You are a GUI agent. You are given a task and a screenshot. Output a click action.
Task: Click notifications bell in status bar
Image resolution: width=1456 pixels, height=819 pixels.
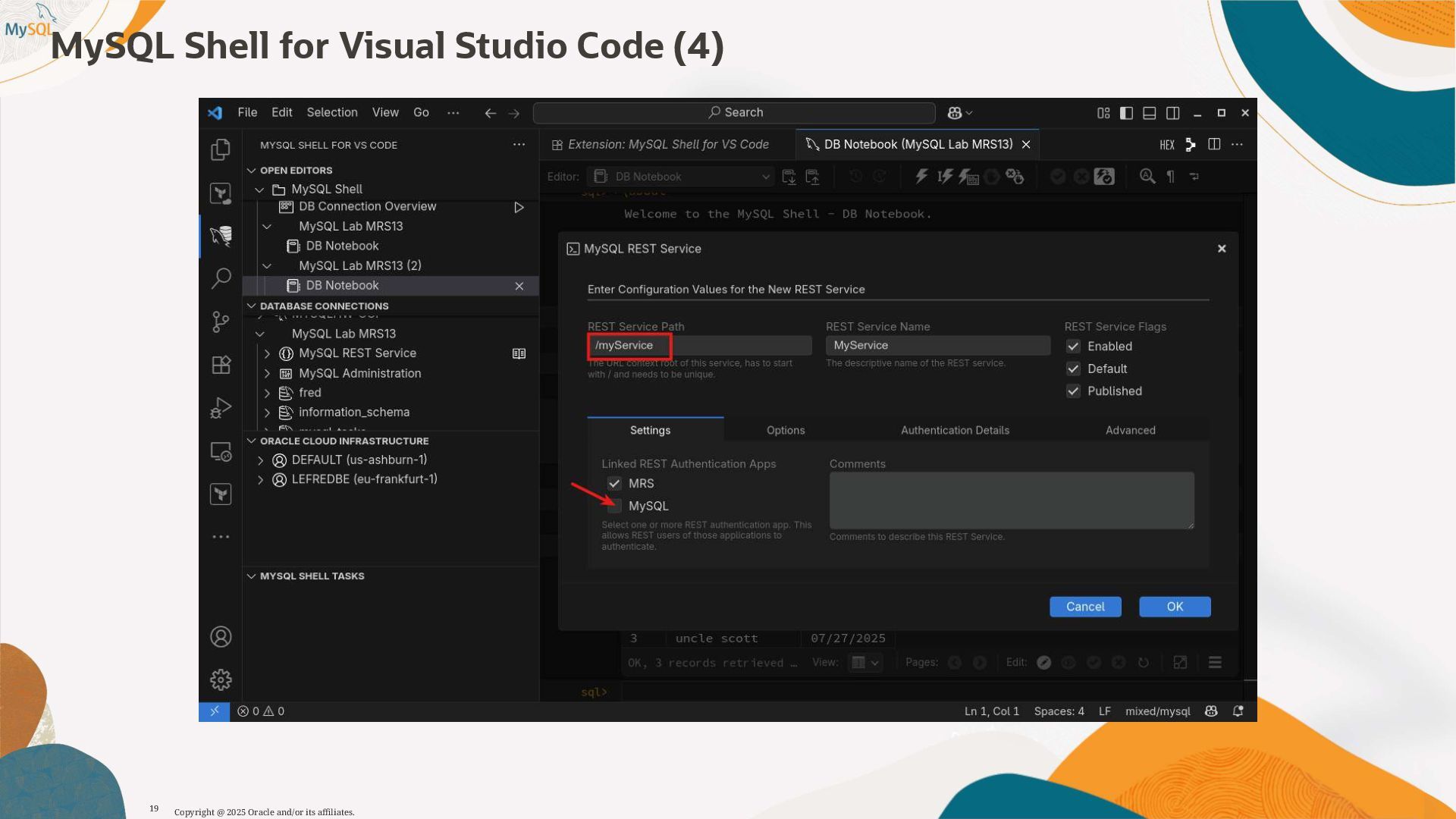pos(1238,711)
